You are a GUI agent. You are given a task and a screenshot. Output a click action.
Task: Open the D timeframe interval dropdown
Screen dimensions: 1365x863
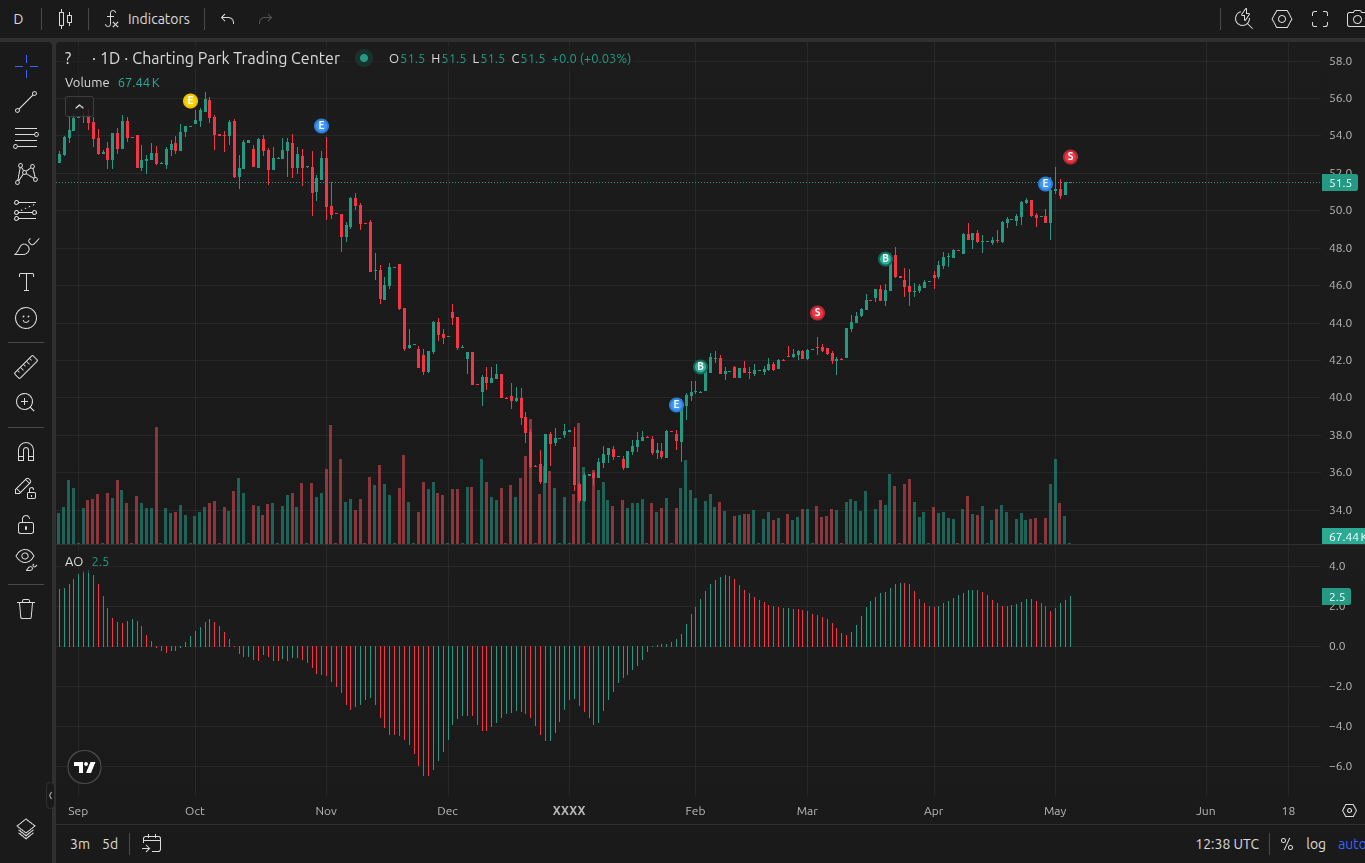click(x=18, y=19)
